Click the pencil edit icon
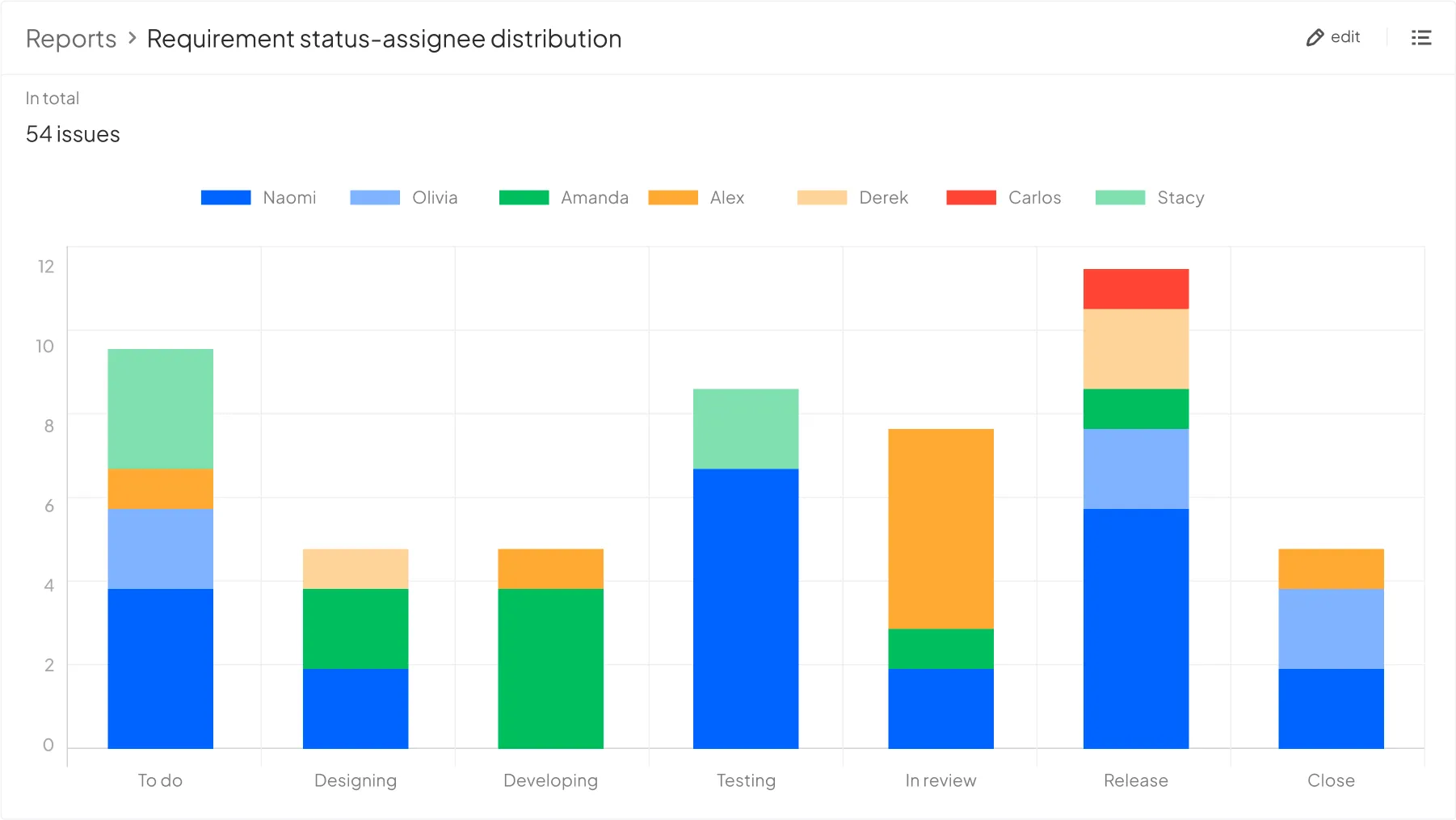The width and height of the screenshot is (1456, 820). pyautogui.click(x=1315, y=38)
